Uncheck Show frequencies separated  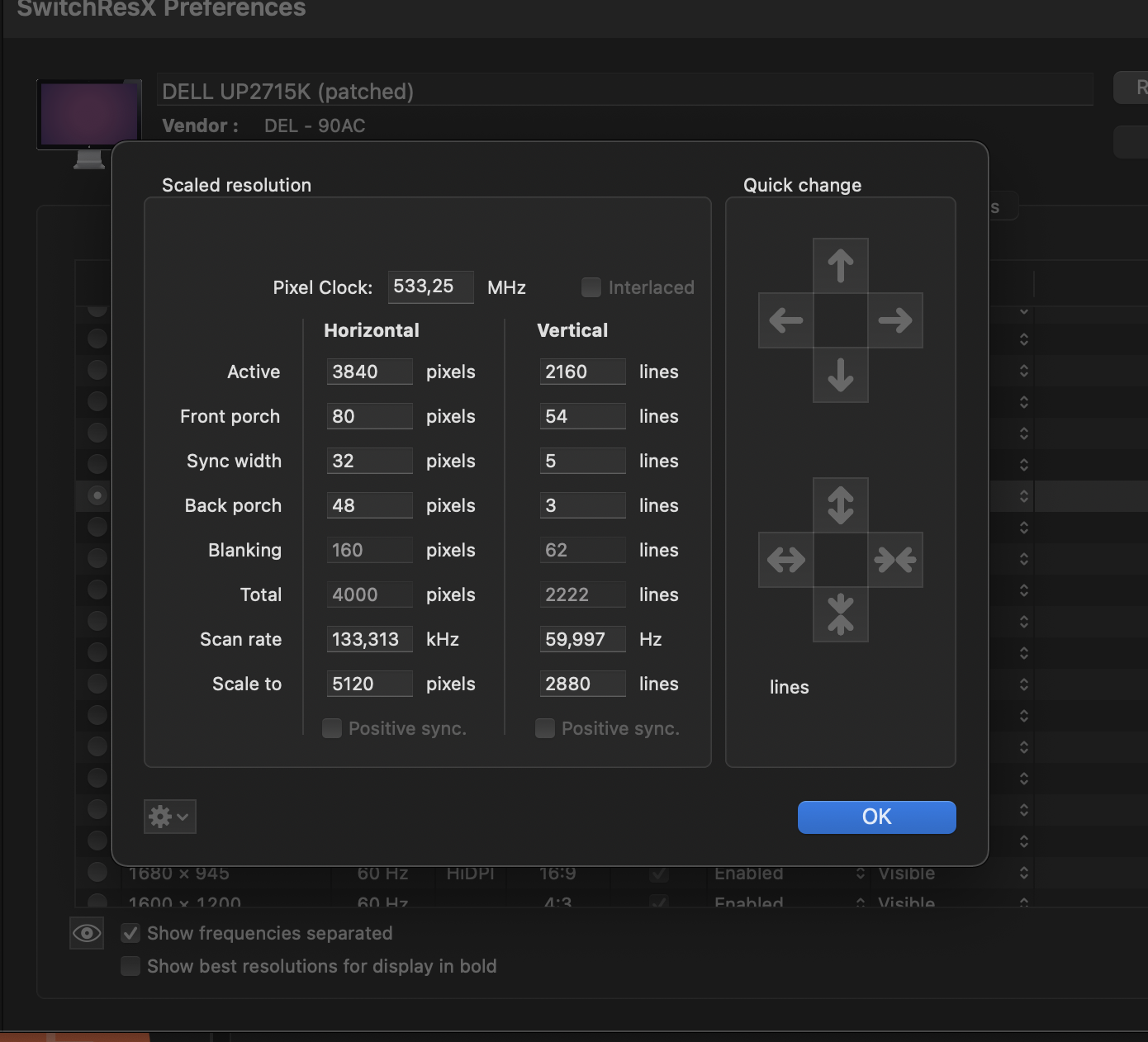point(130,933)
